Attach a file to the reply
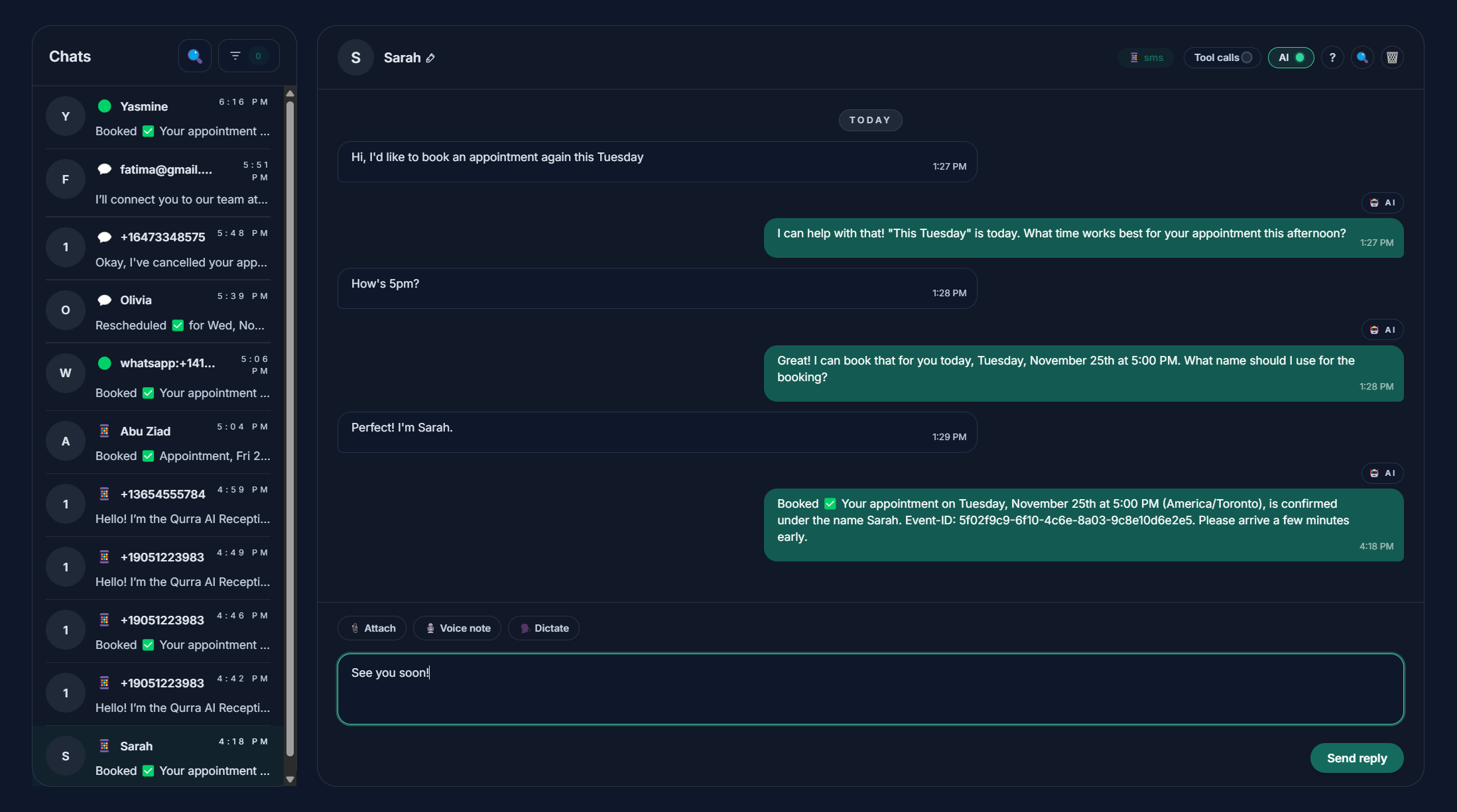 [x=371, y=628]
